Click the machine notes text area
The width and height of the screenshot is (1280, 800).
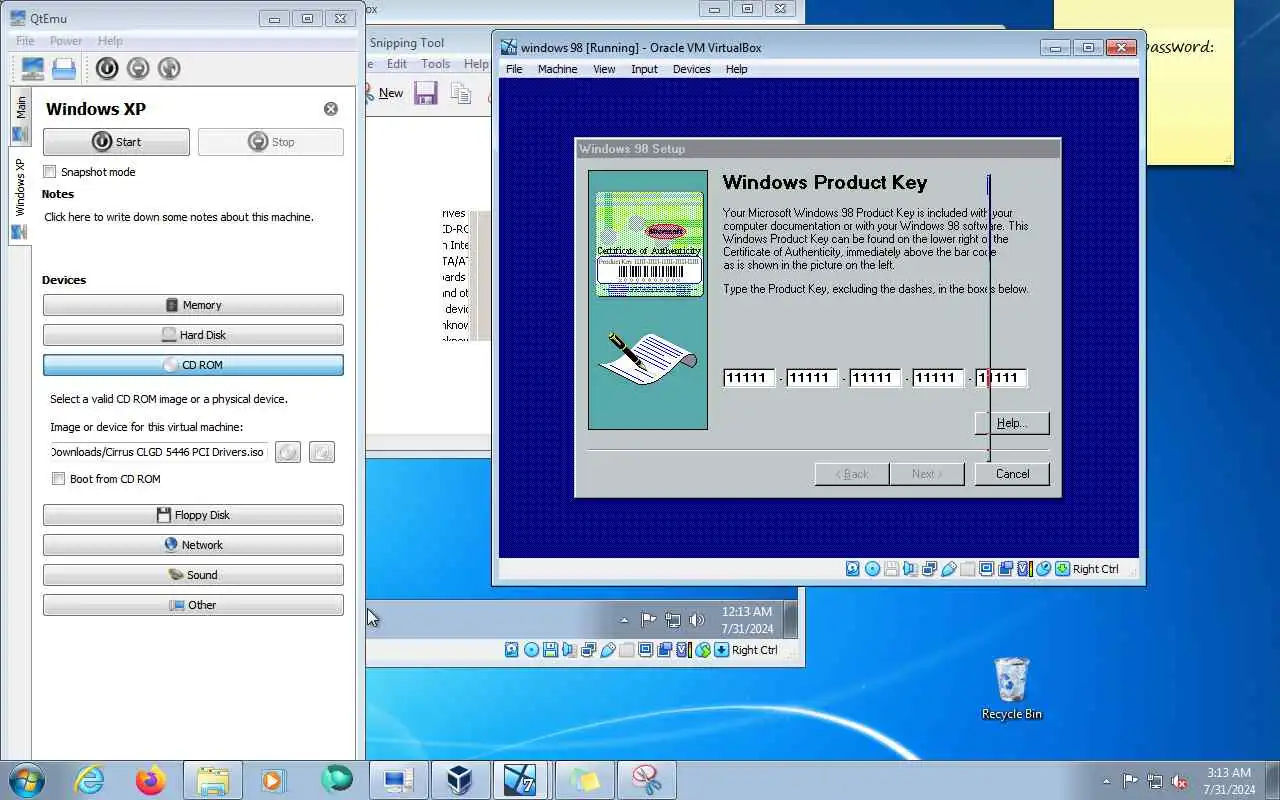point(193,236)
